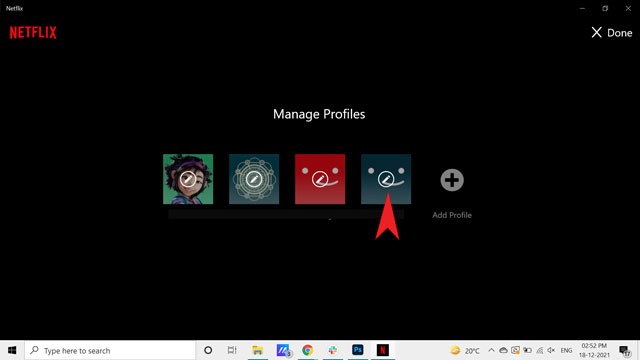This screenshot has width=640, height=360.
Task: Show hidden system tray icons
Action: pos(491,350)
